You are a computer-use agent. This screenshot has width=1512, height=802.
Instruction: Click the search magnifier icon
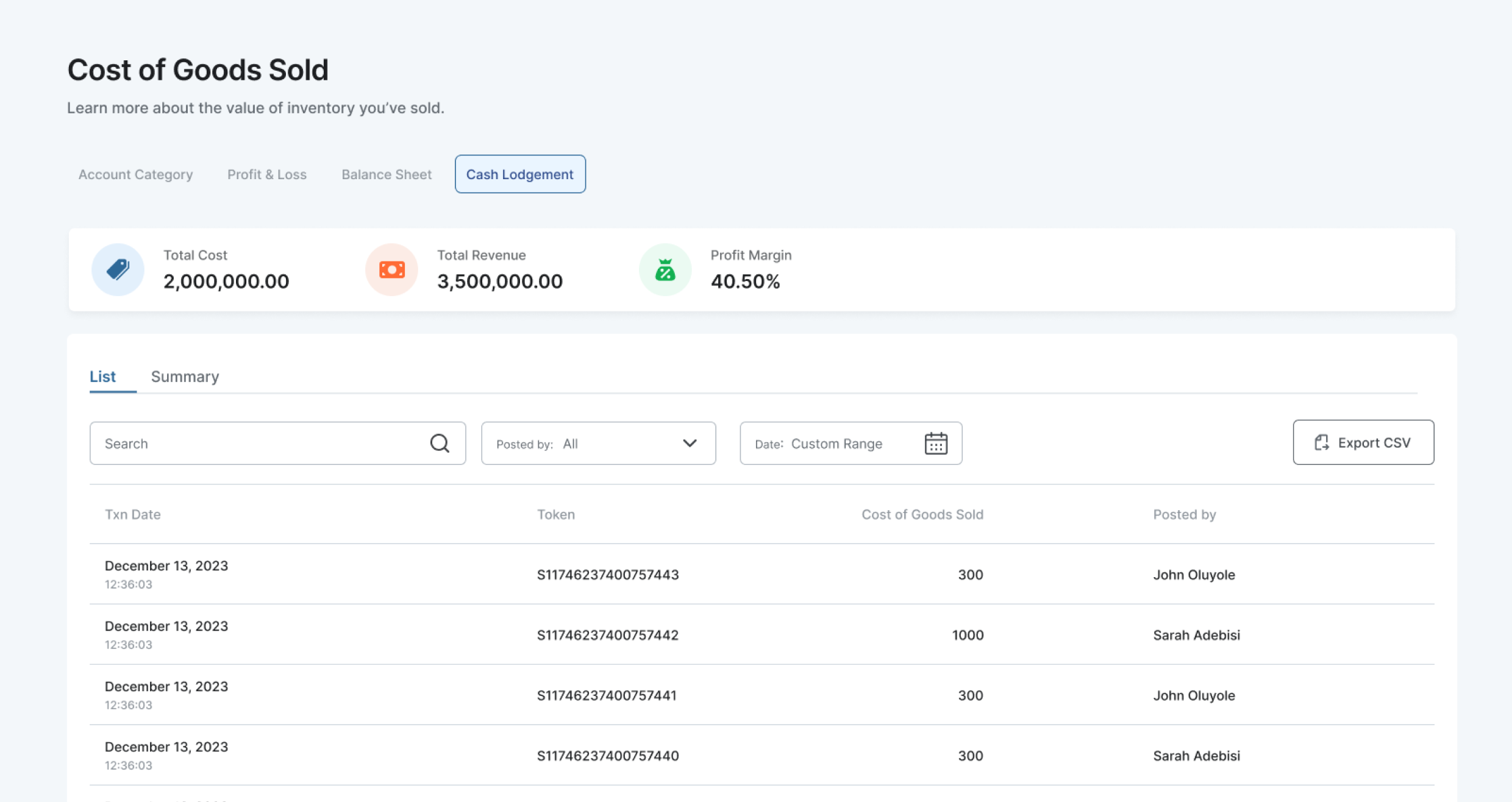tap(440, 443)
